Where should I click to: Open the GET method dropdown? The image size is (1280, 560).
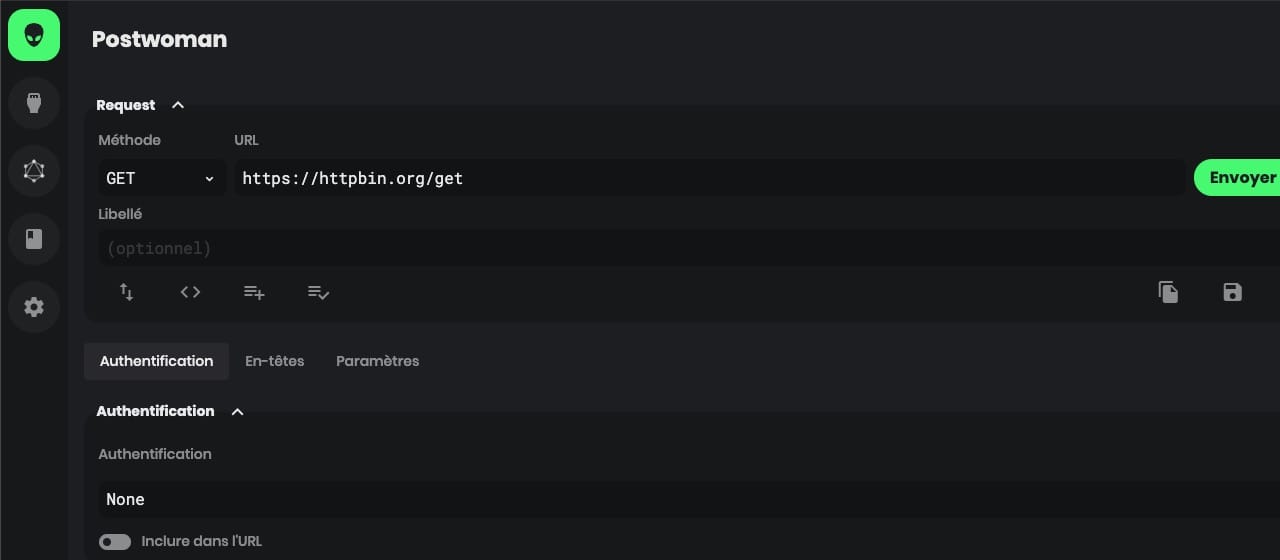[161, 178]
